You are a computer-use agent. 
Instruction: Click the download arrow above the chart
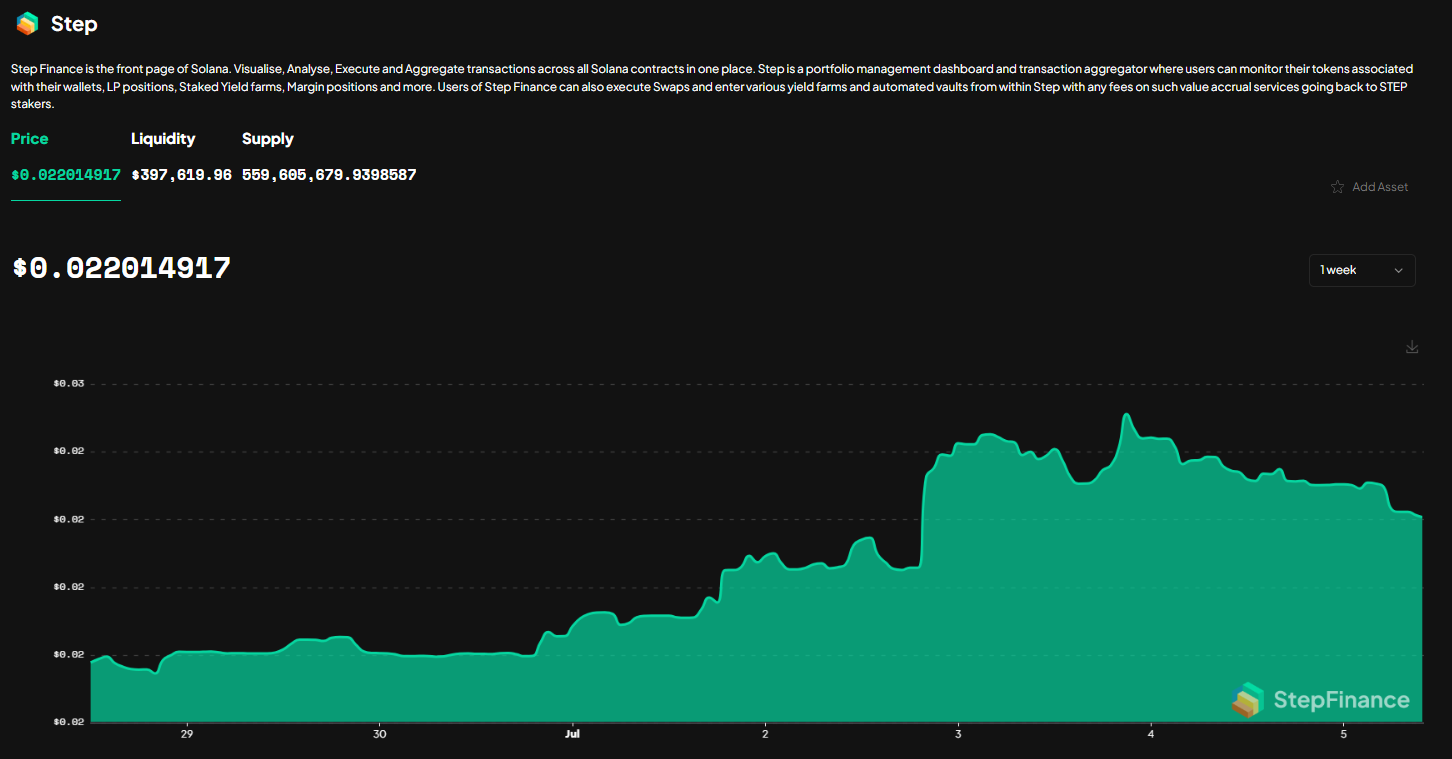pyautogui.click(x=1411, y=346)
